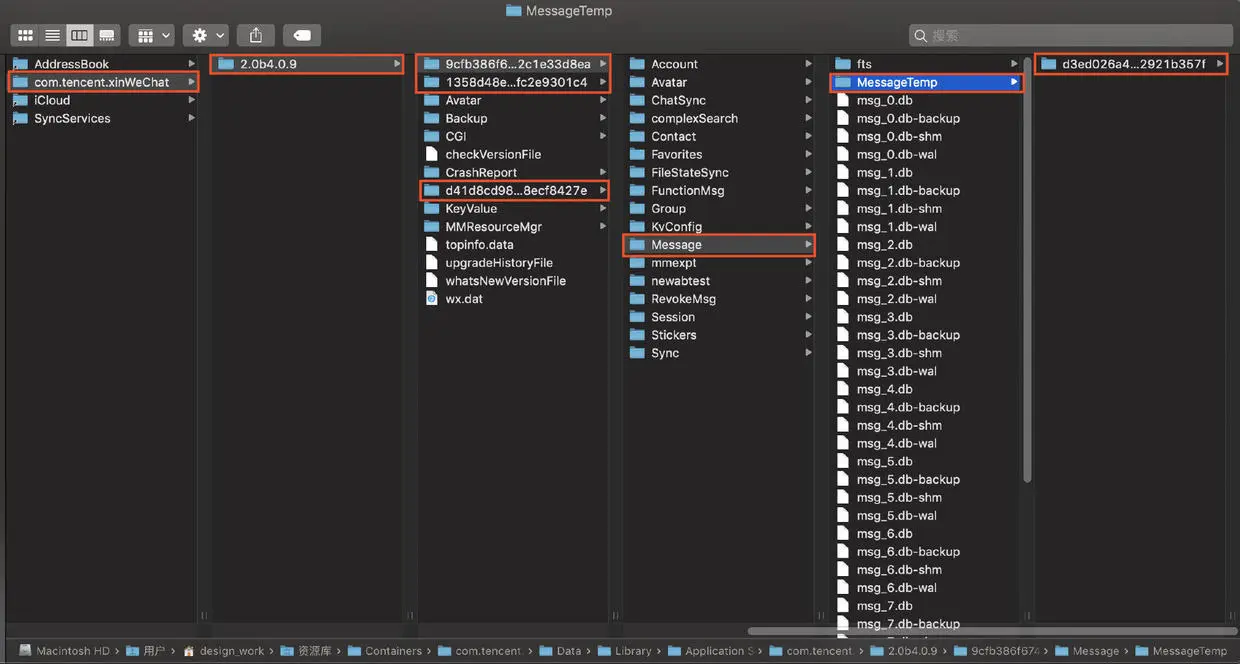
Task: Open the FunctionMsg folder icon
Action: click(637, 190)
